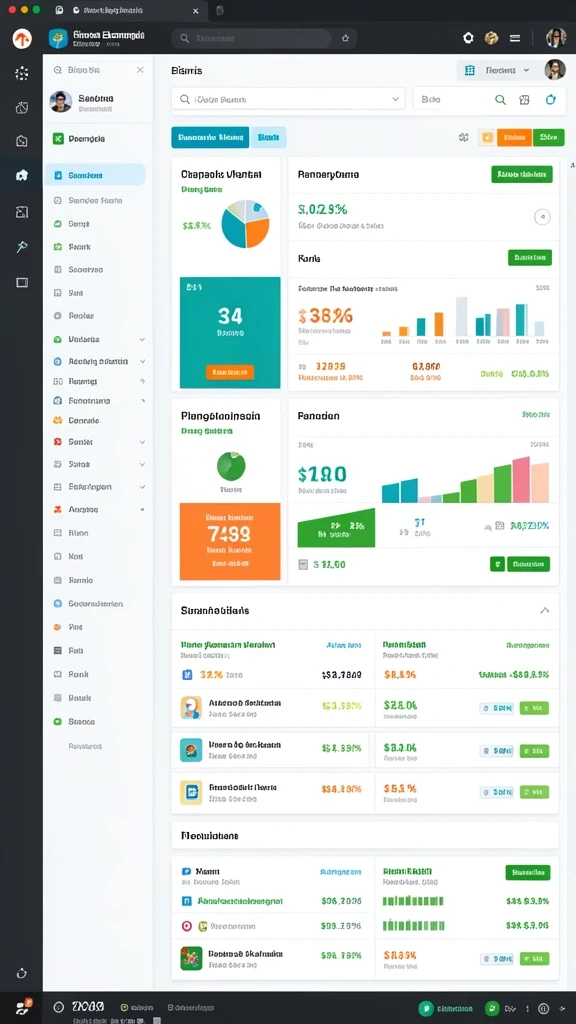Click the teal refresh icon near filter field
576x1024 pixels.
pos(550,100)
